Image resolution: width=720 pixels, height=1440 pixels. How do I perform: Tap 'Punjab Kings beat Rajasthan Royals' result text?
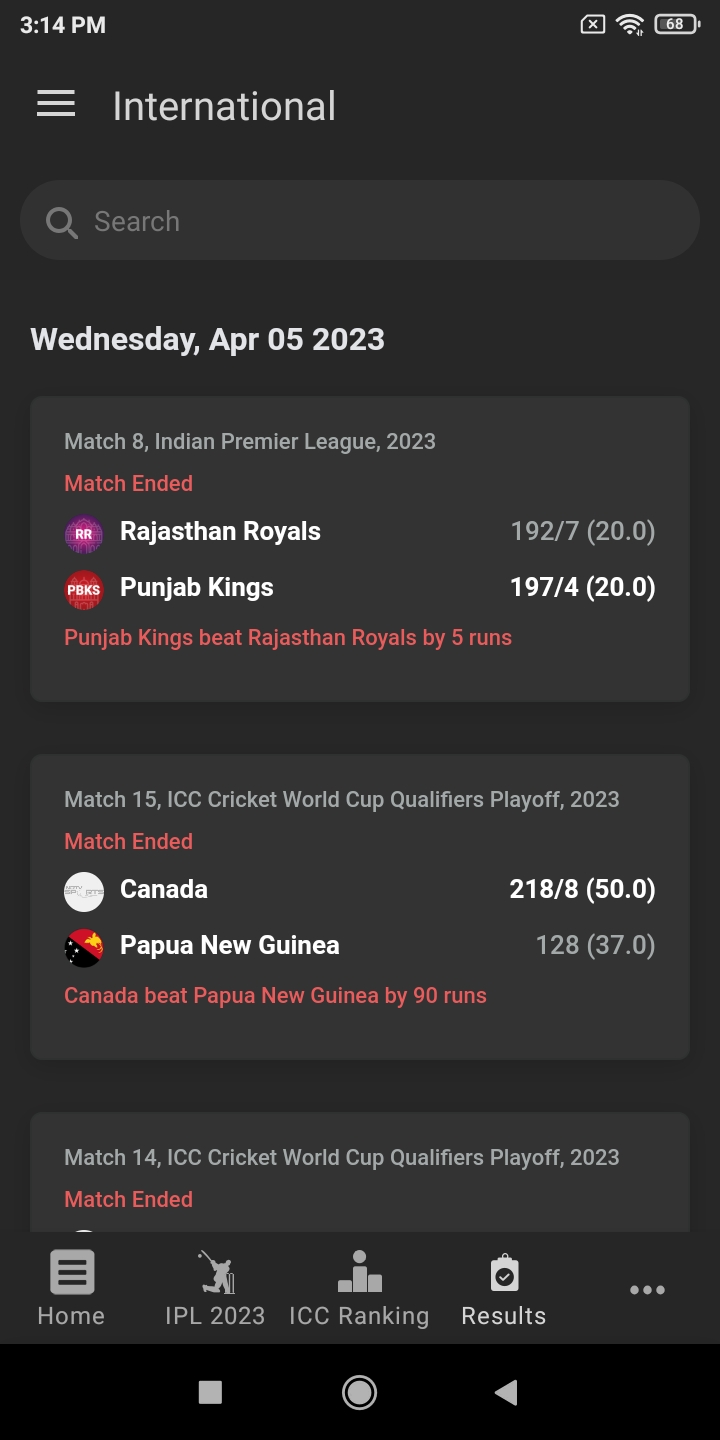[288, 638]
